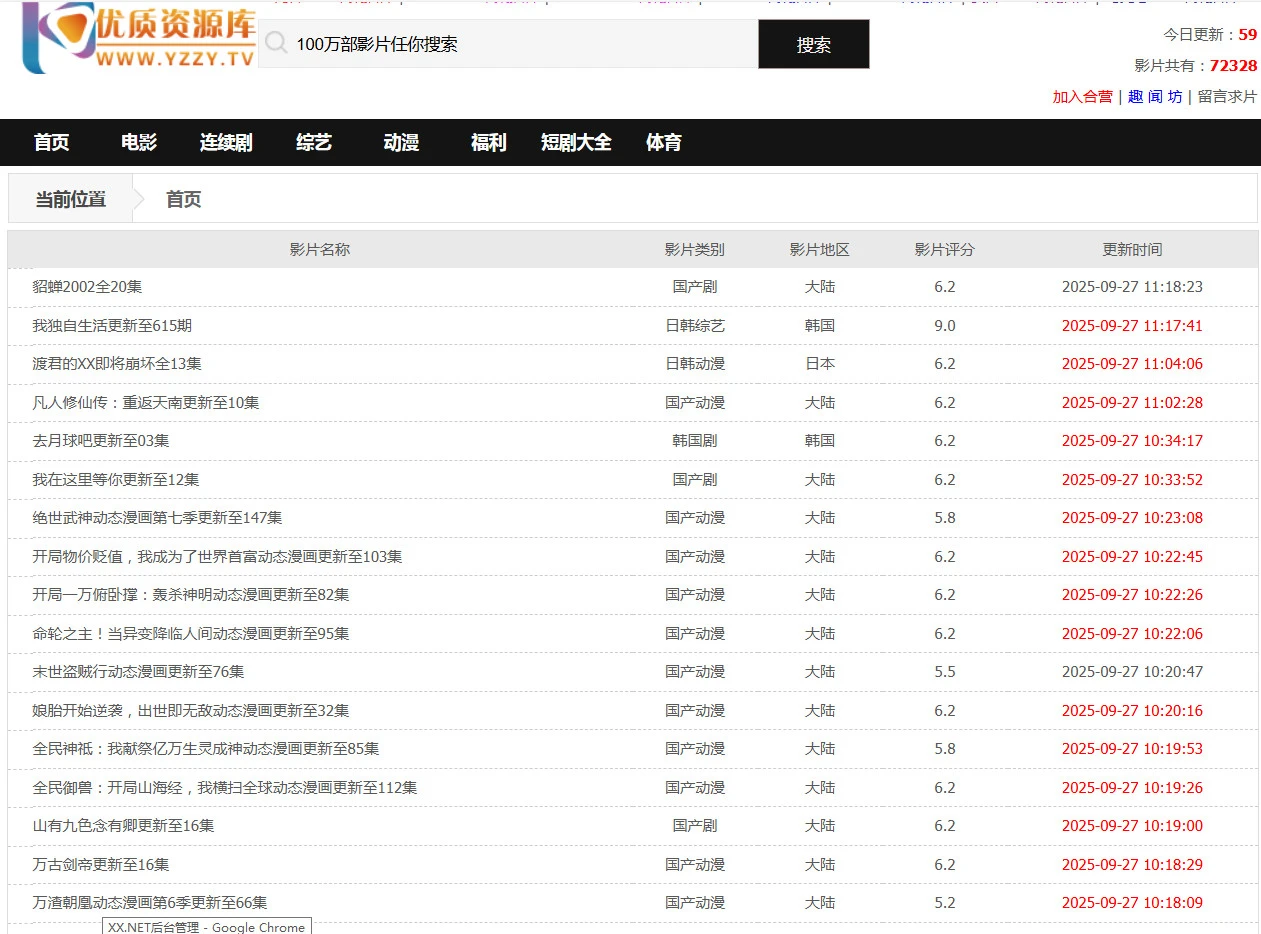Sort by the 影片评分 column header
Viewport: 1261px width, 934px height.
[x=941, y=249]
